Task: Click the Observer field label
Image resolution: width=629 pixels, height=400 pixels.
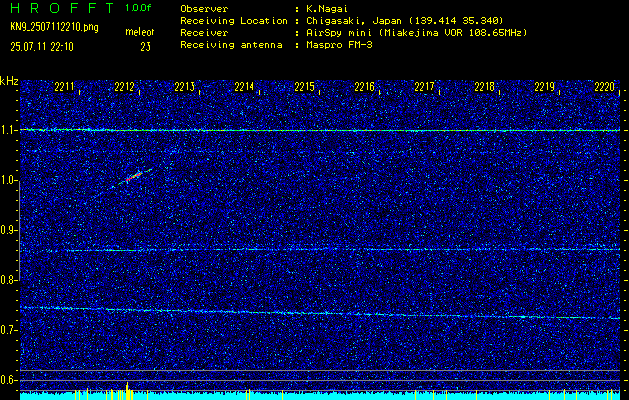Action: (204, 9)
